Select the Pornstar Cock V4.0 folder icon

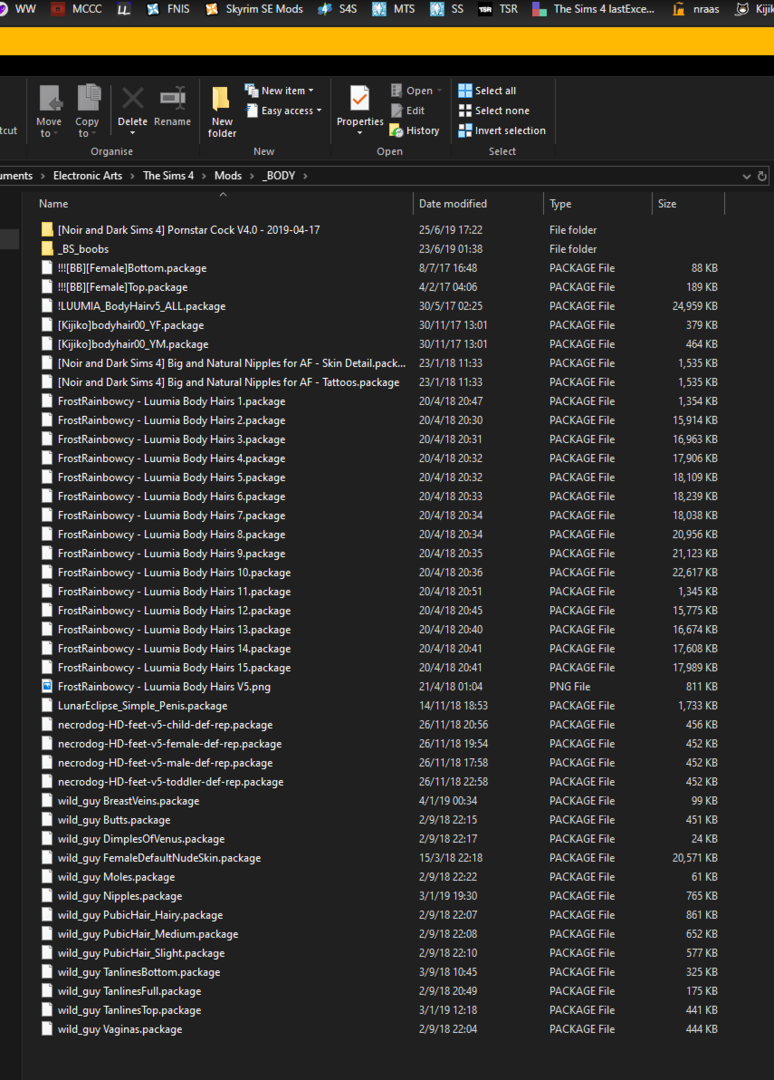click(x=47, y=229)
